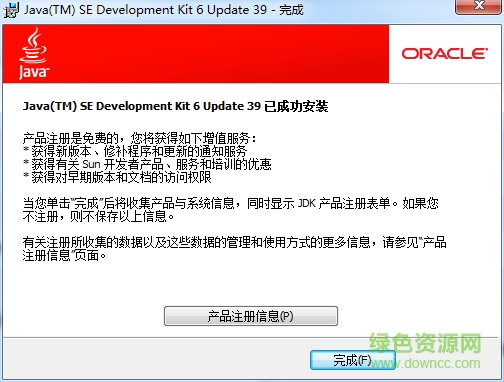Click the bullet '获得对早期版本和文档的访问权限'
Viewport: 504px width, 382px height.
point(117,177)
